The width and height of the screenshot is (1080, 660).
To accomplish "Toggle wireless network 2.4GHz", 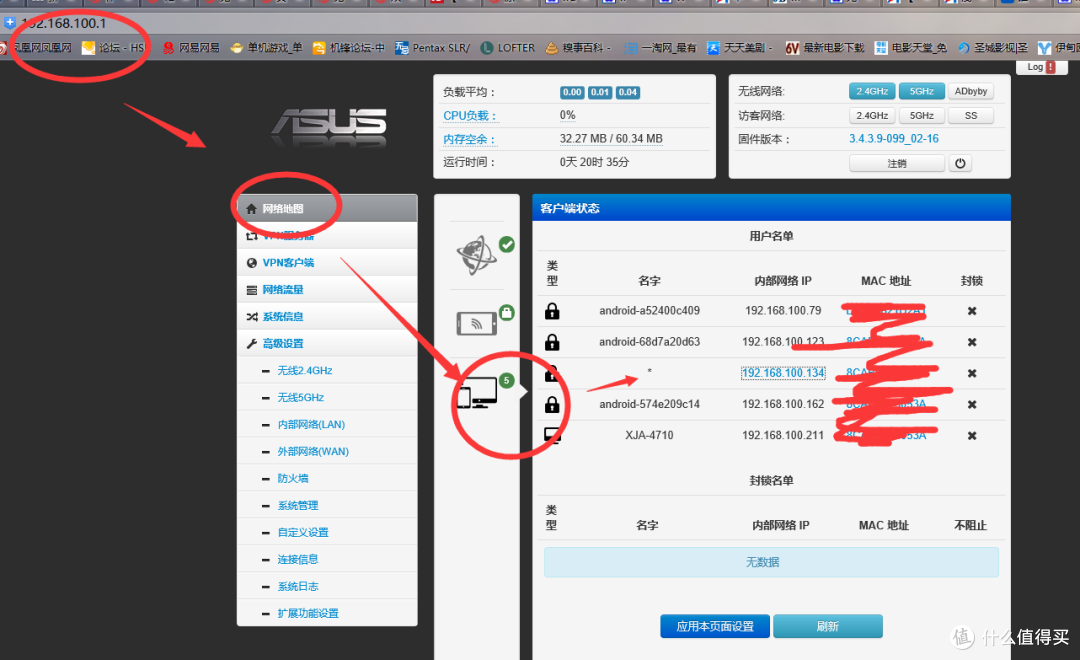I will coord(872,91).
